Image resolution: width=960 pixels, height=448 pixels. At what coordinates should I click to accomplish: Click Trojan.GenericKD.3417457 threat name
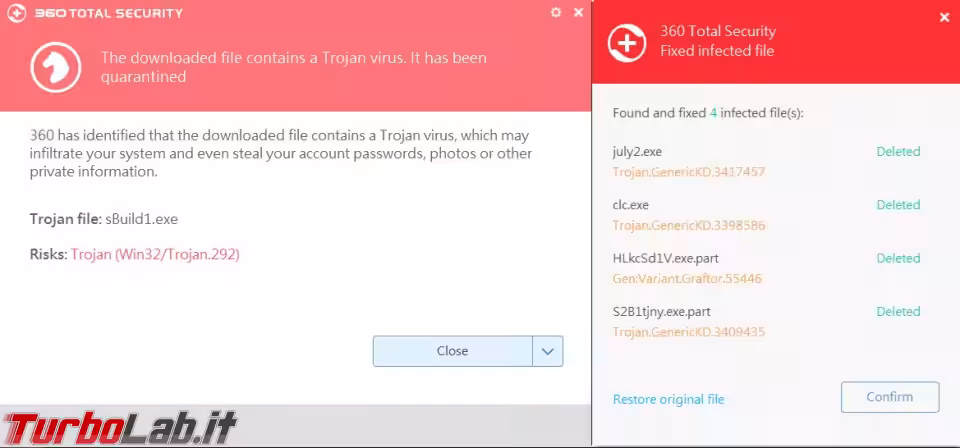point(689,172)
